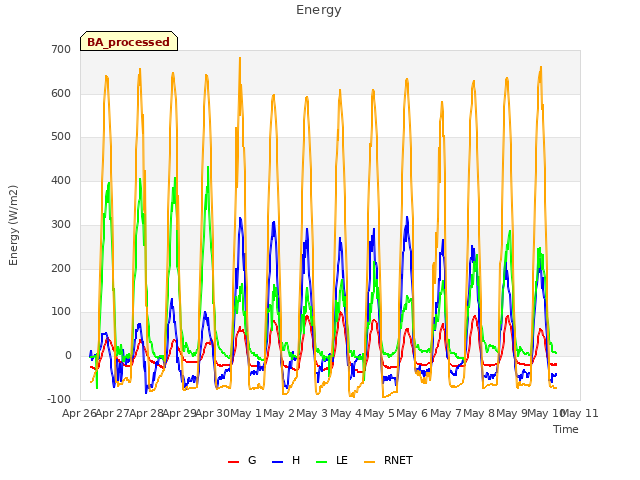Click the 700 y-axis tick label
The image size is (640, 480).
tap(61, 49)
